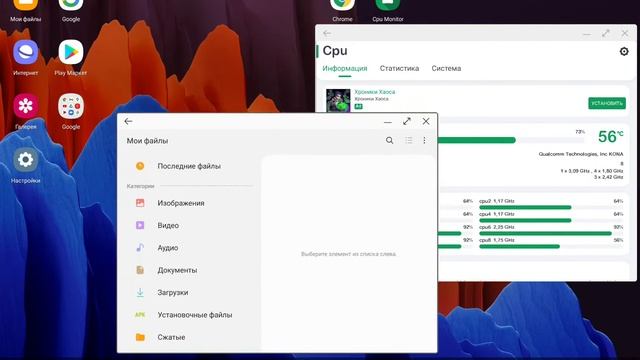Image resolution: width=640 pixels, height=360 pixels.
Task: Open the Gallery desktop icon
Action: click(x=26, y=106)
